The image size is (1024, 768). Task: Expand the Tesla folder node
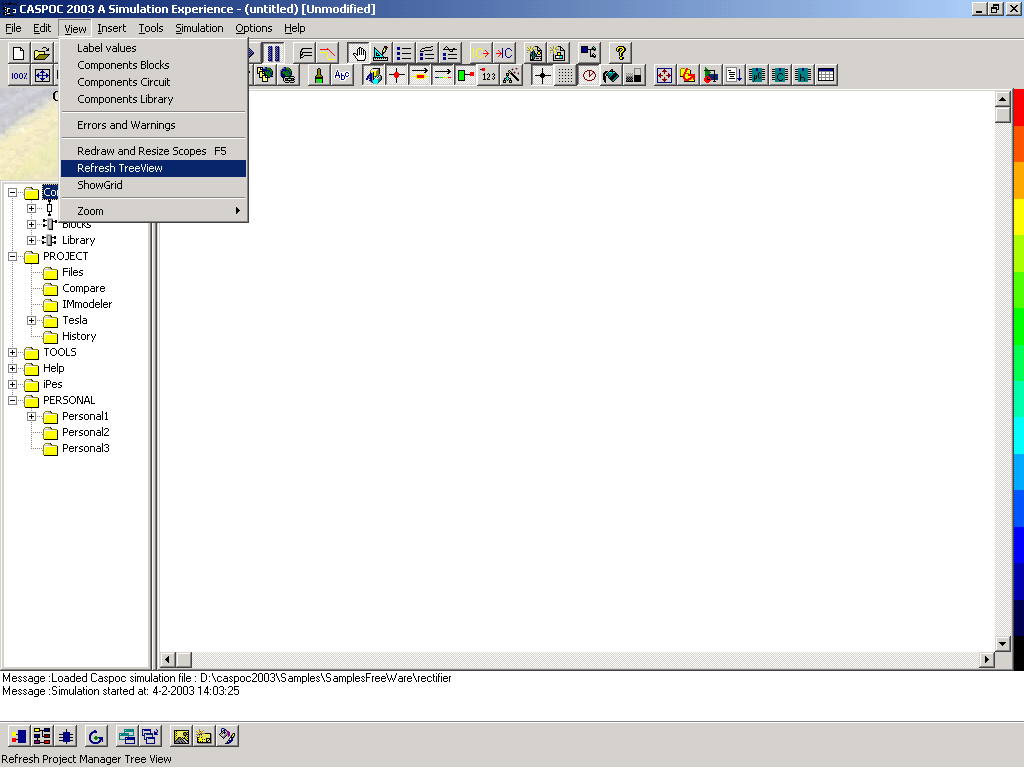pos(31,321)
